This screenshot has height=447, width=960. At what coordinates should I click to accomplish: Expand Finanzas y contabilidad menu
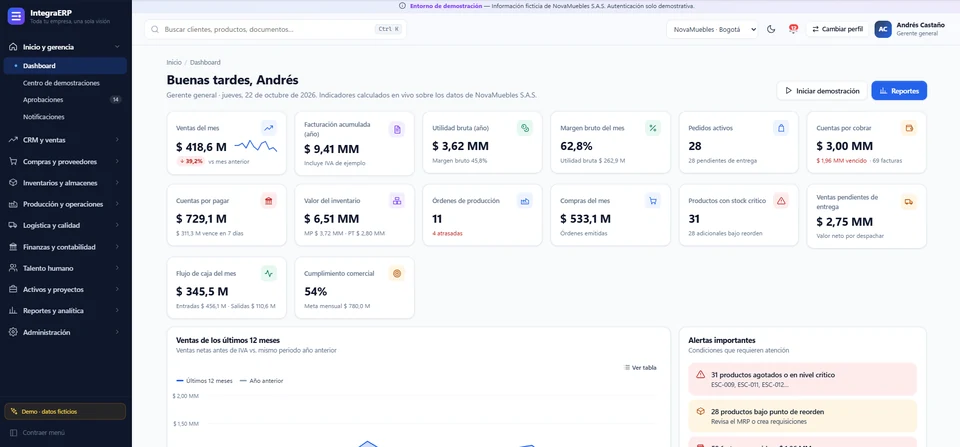point(65,247)
